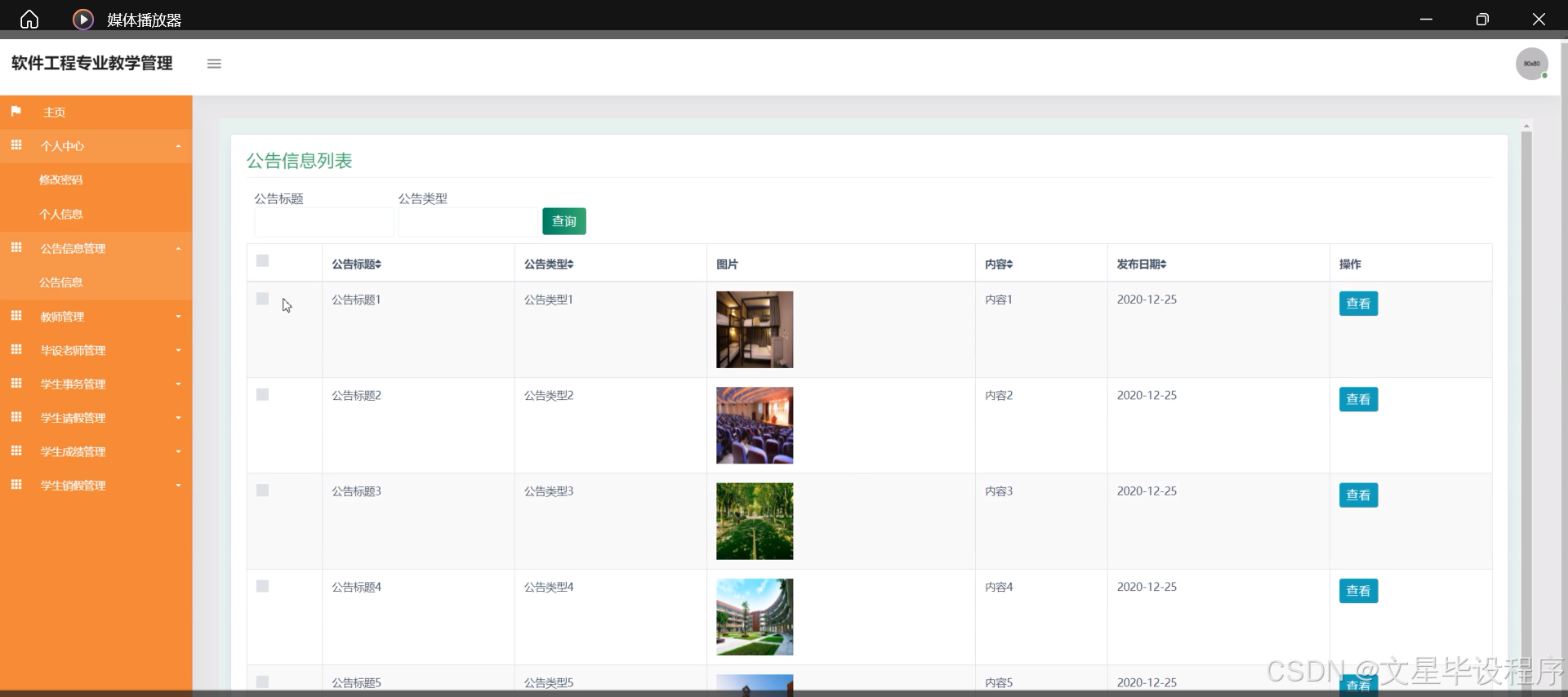Screen dimensions: 1568x697
Task: Expand the 学生销假管理 menu arrow
Action: [x=178, y=486]
